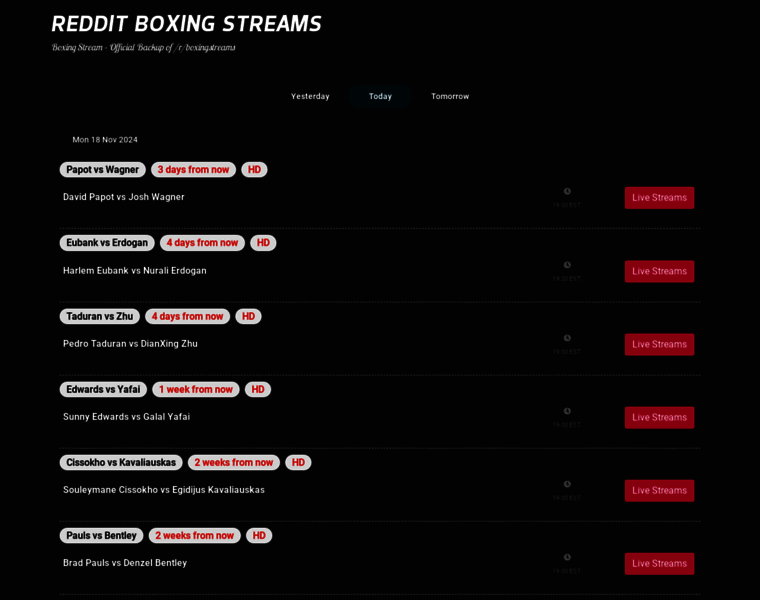Open Live Streams for Papot vs Wagner
The width and height of the screenshot is (760, 600).
tap(659, 198)
